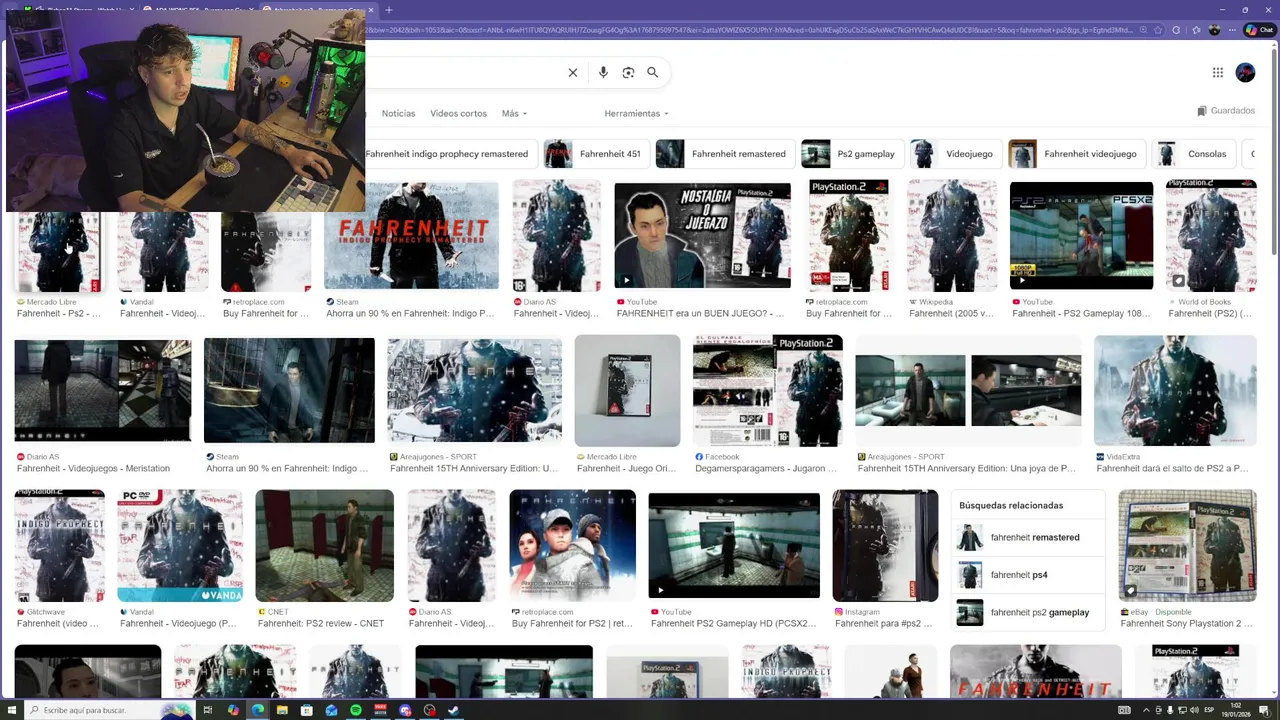Open a new browser tab
This screenshot has width=1280, height=720.
[x=389, y=10]
